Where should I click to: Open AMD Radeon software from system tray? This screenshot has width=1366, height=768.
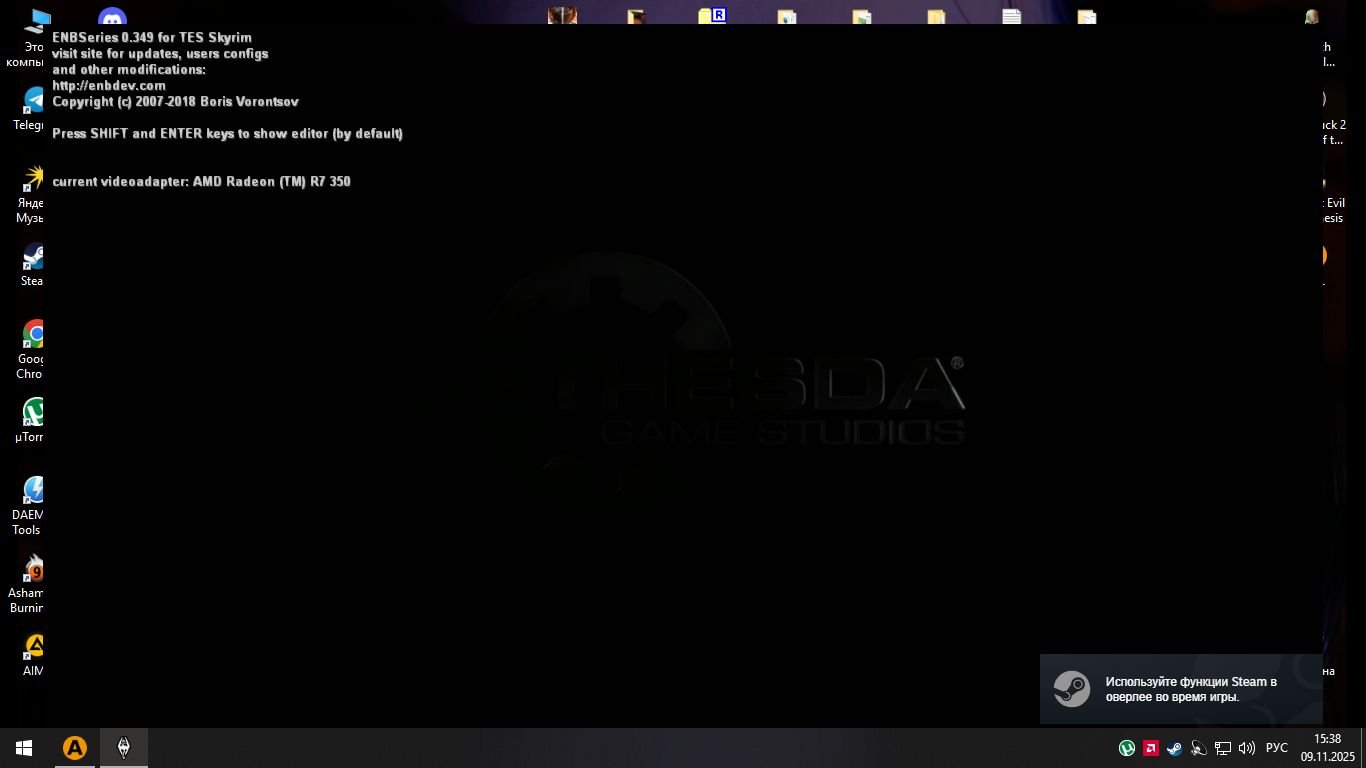(1151, 748)
